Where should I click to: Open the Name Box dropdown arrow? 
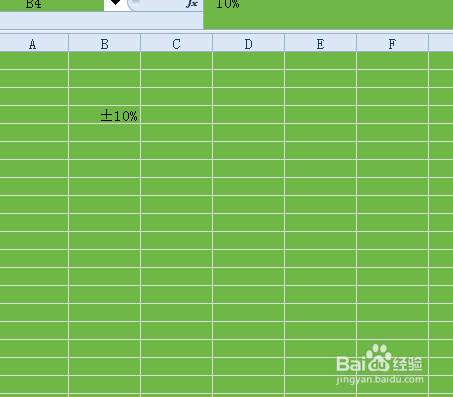115,4
